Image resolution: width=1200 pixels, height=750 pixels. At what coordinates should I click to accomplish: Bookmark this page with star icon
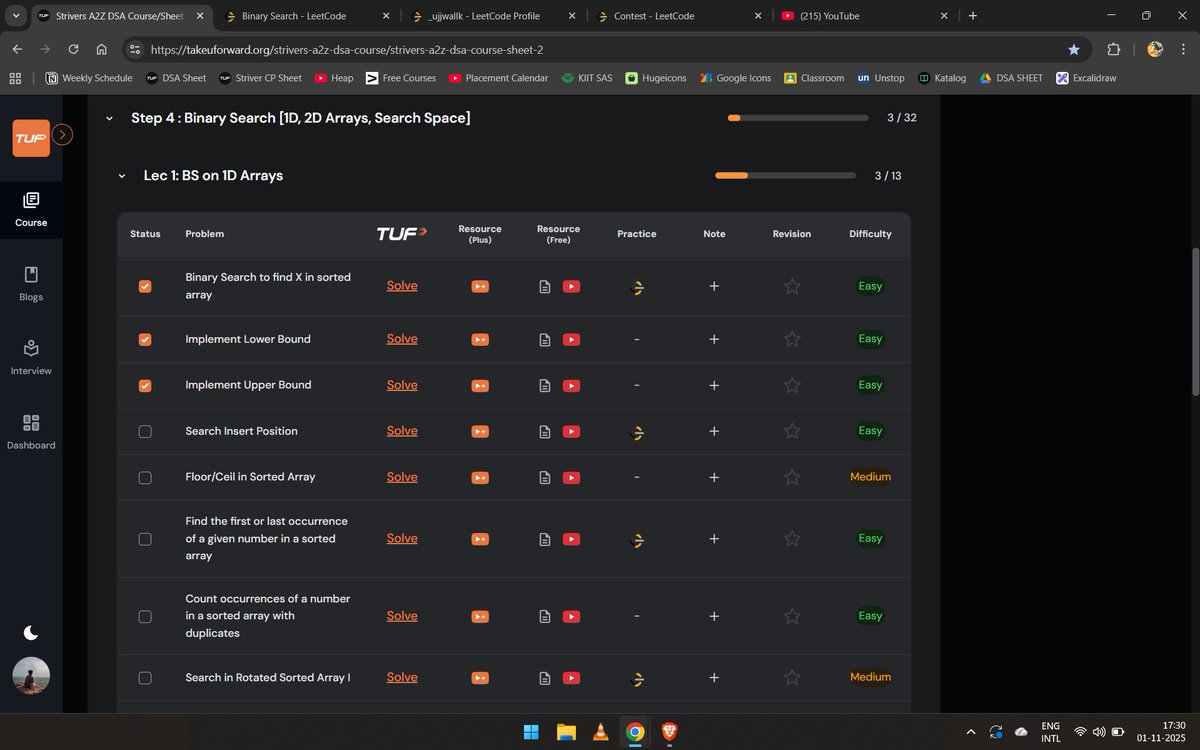pos(1074,49)
